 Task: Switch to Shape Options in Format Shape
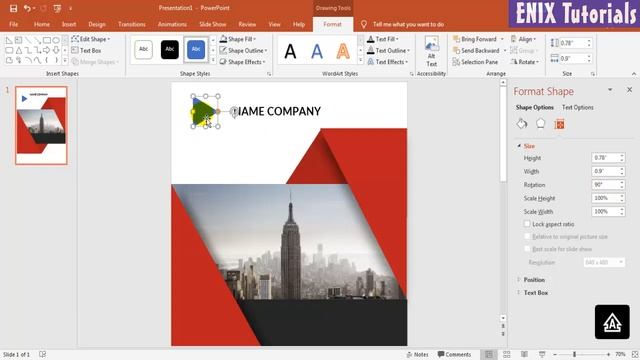tap(535, 107)
